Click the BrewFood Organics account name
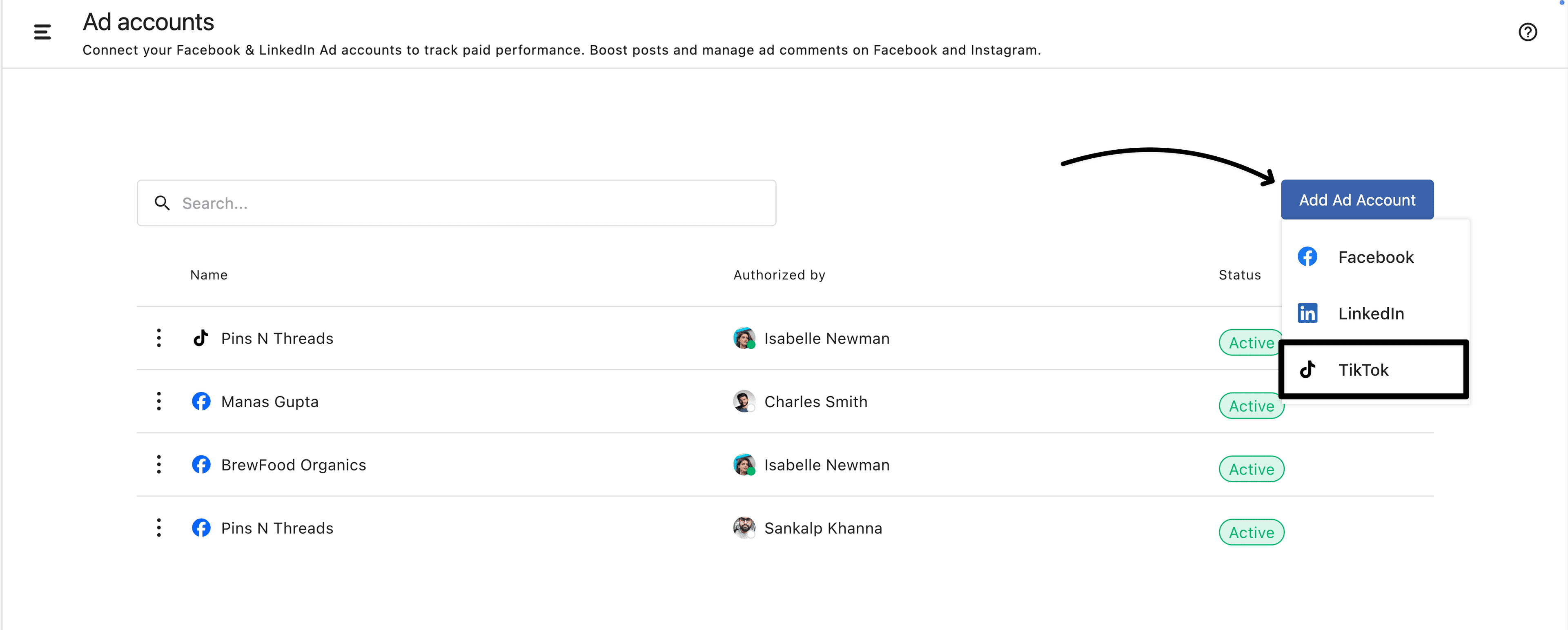The height and width of the screenshot is (630, 1568). pos(294,465)
